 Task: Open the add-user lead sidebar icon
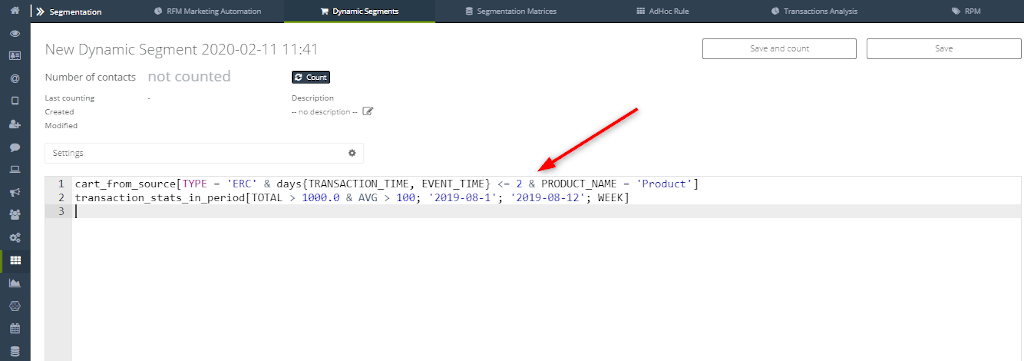15,124
